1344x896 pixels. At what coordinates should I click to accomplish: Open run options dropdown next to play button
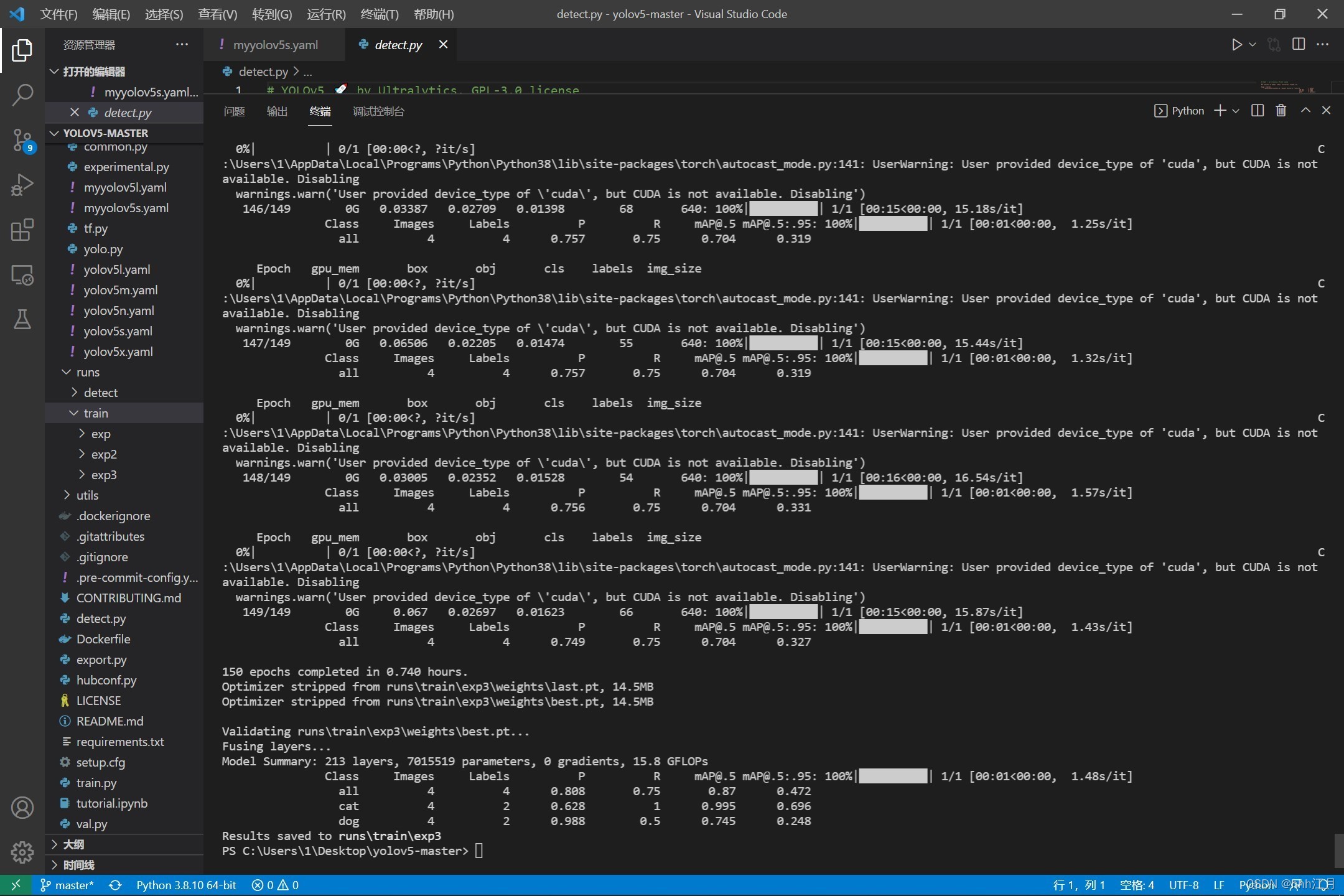(1253, 45)
